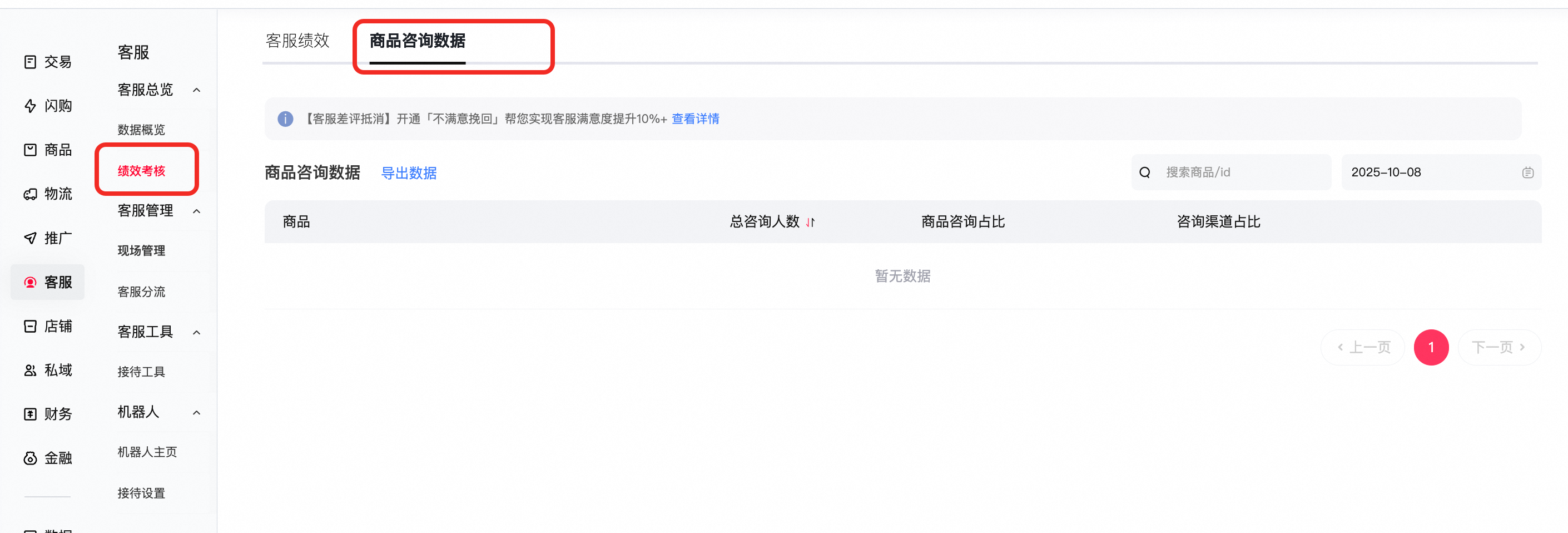Open 客服分流 in the side menu
1568x533 pixels.
141,292
